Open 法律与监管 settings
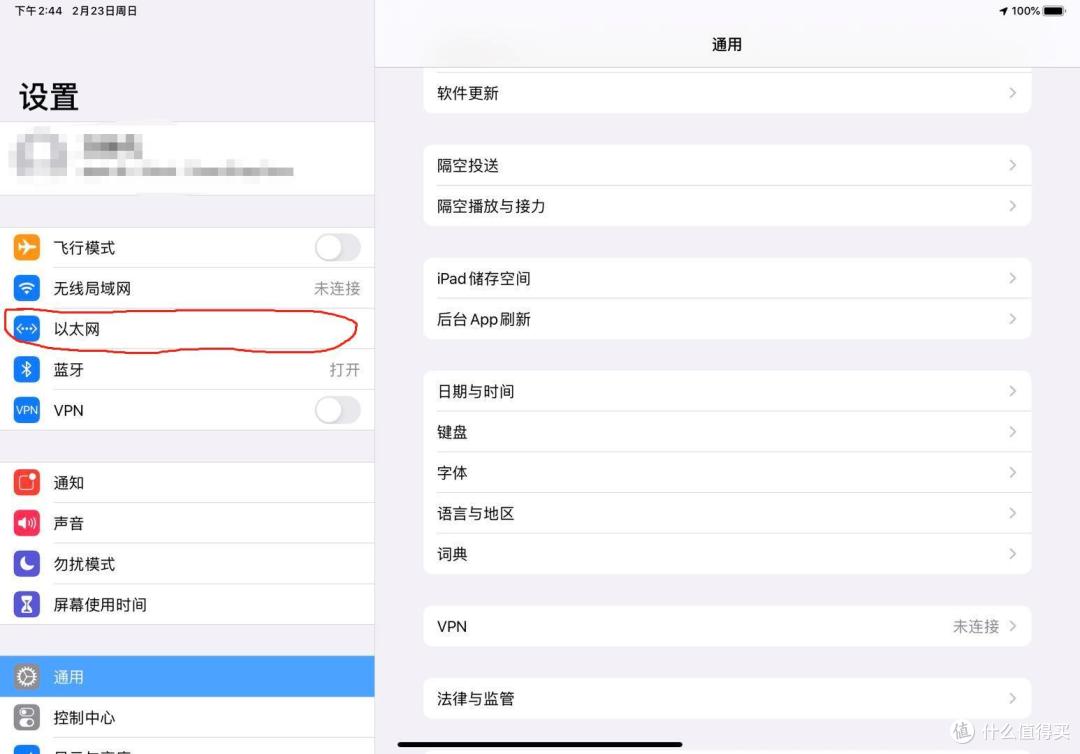The image size is (1080, 754). [x=727, y=698]
